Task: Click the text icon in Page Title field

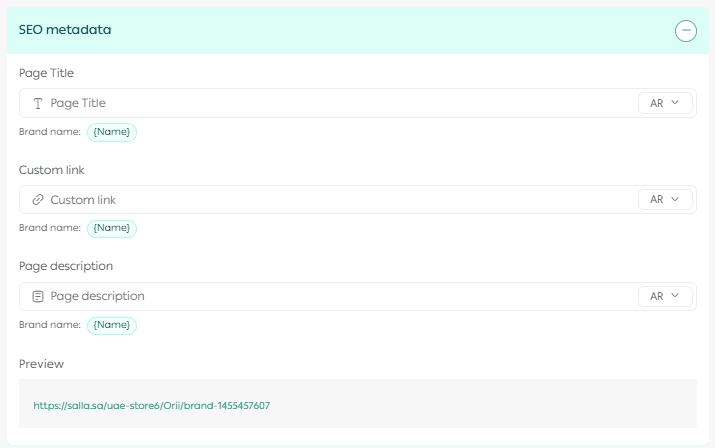Action: [x=38, y=103]
